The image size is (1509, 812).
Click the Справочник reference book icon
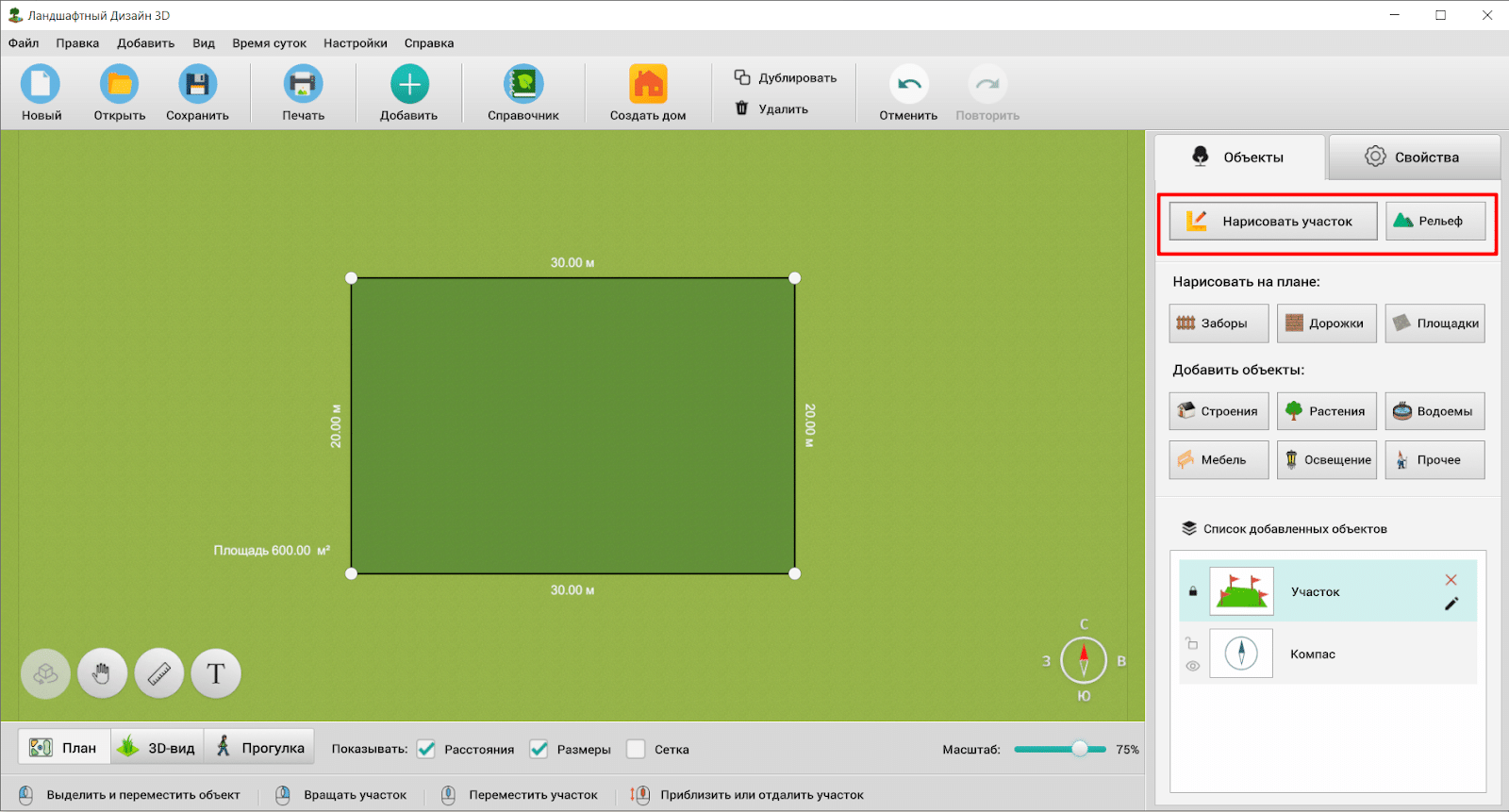(522, 85)
